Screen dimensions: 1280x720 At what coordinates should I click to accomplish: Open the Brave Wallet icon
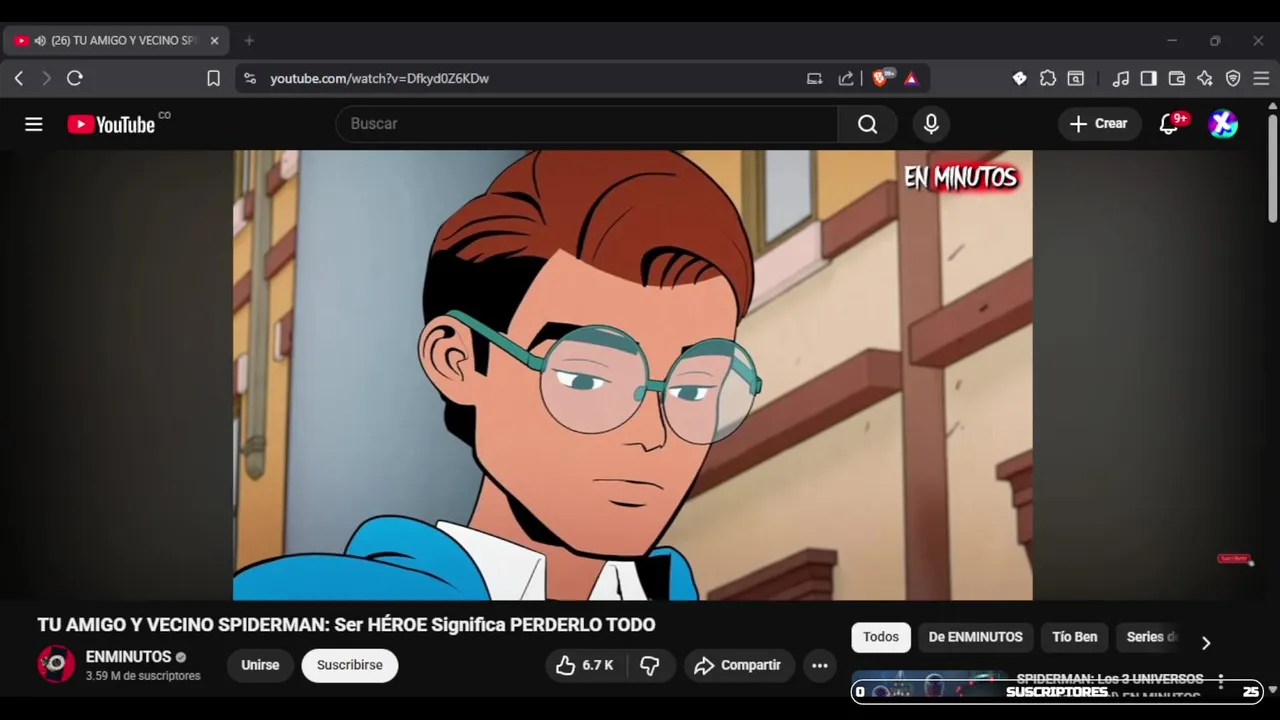[x=1177, y=78]
